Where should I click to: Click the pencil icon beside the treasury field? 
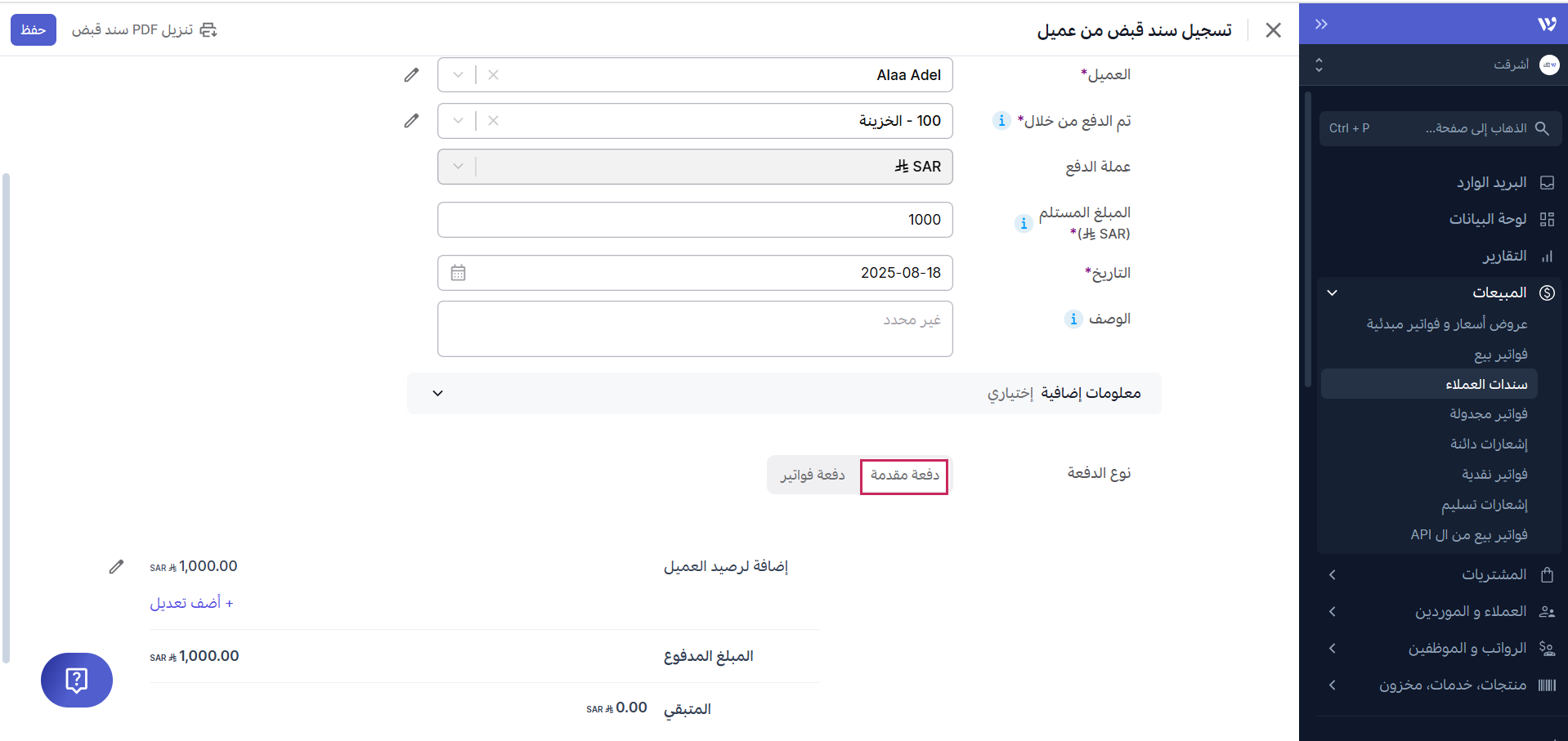click(411, 121)
